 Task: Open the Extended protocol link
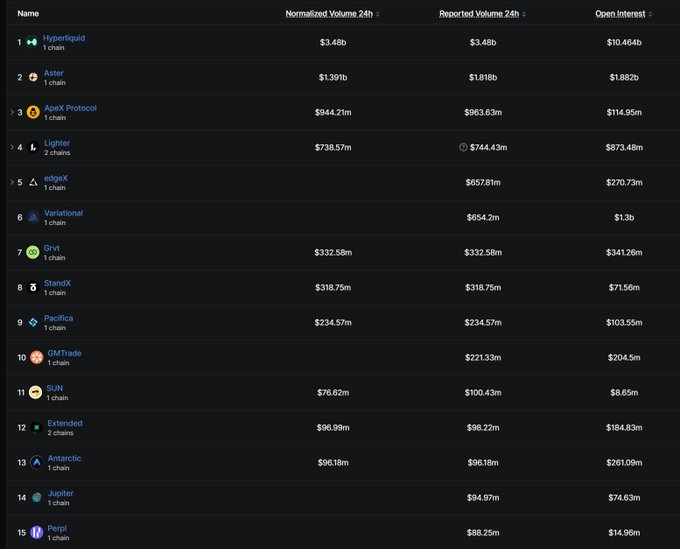(65, 423)
